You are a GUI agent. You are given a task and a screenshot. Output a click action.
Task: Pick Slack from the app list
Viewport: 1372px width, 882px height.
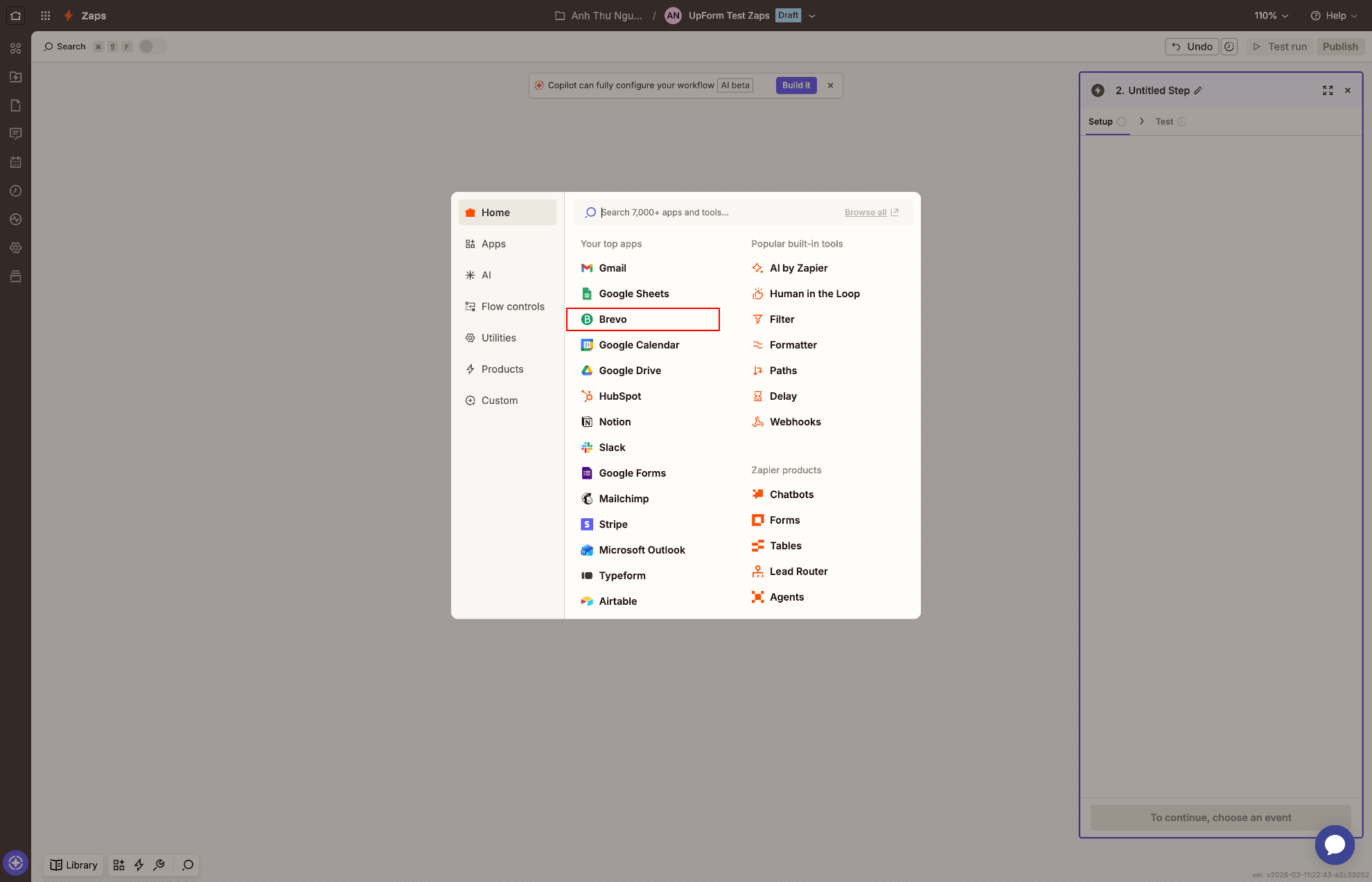pos(643,448)
